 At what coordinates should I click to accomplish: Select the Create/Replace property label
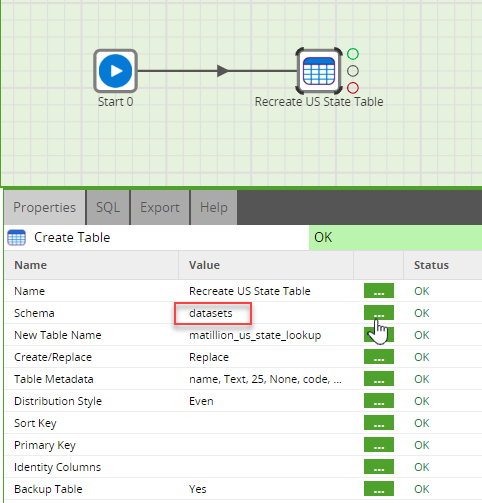pos(53,357)
